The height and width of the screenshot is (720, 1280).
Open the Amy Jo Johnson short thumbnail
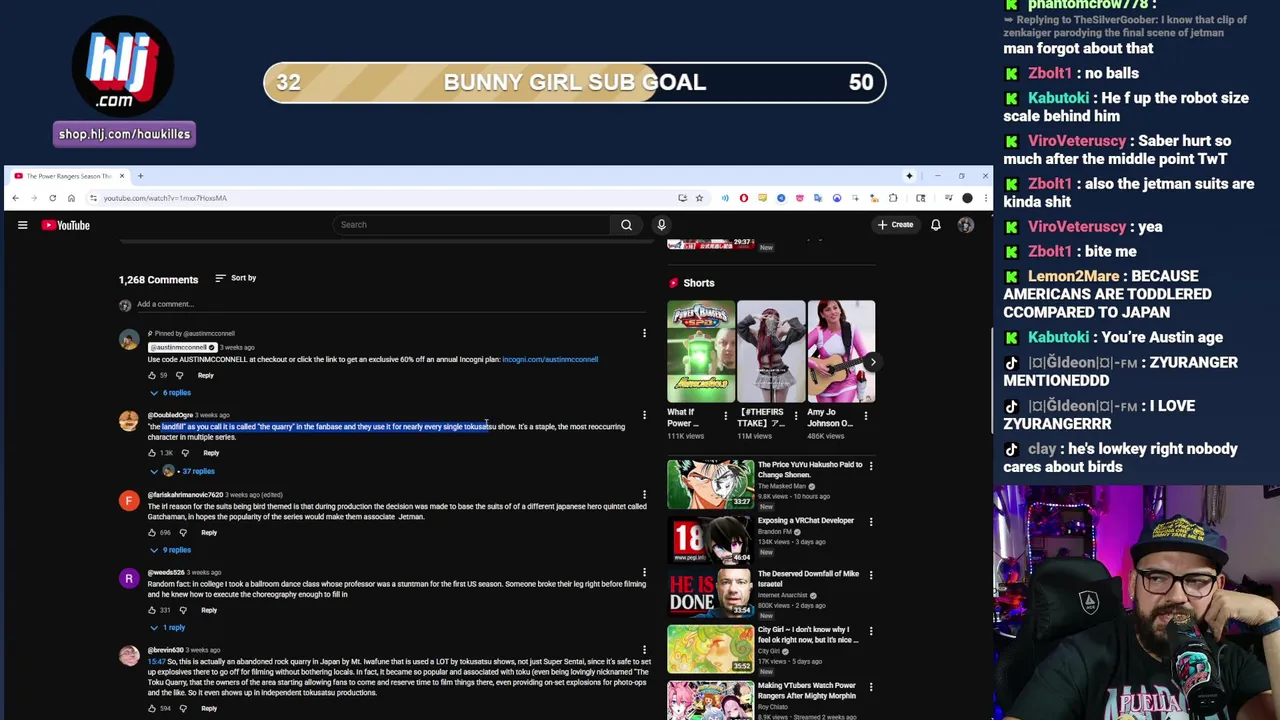click(x=841, y=351)
